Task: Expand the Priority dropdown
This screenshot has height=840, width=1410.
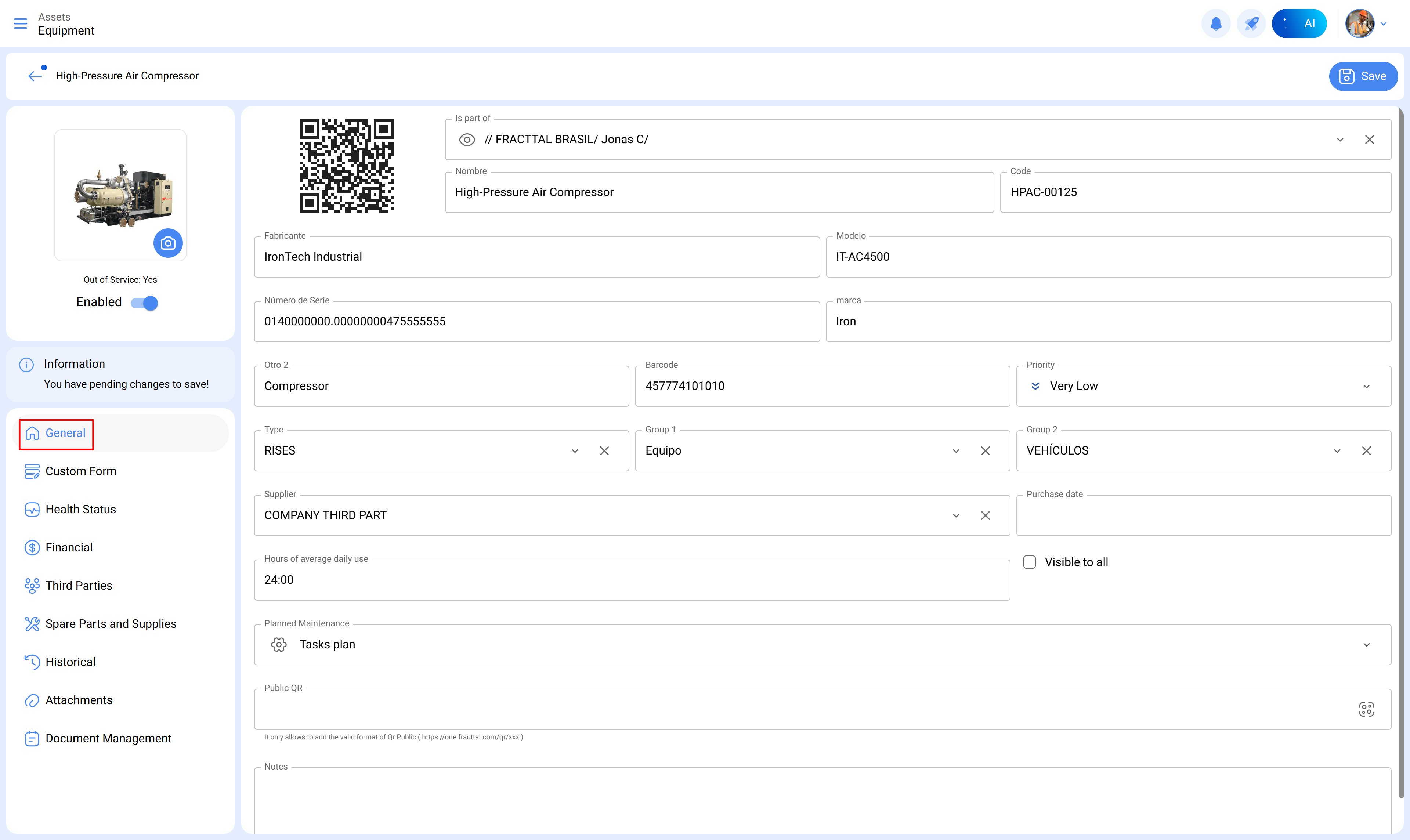Action: (1366, 386)
